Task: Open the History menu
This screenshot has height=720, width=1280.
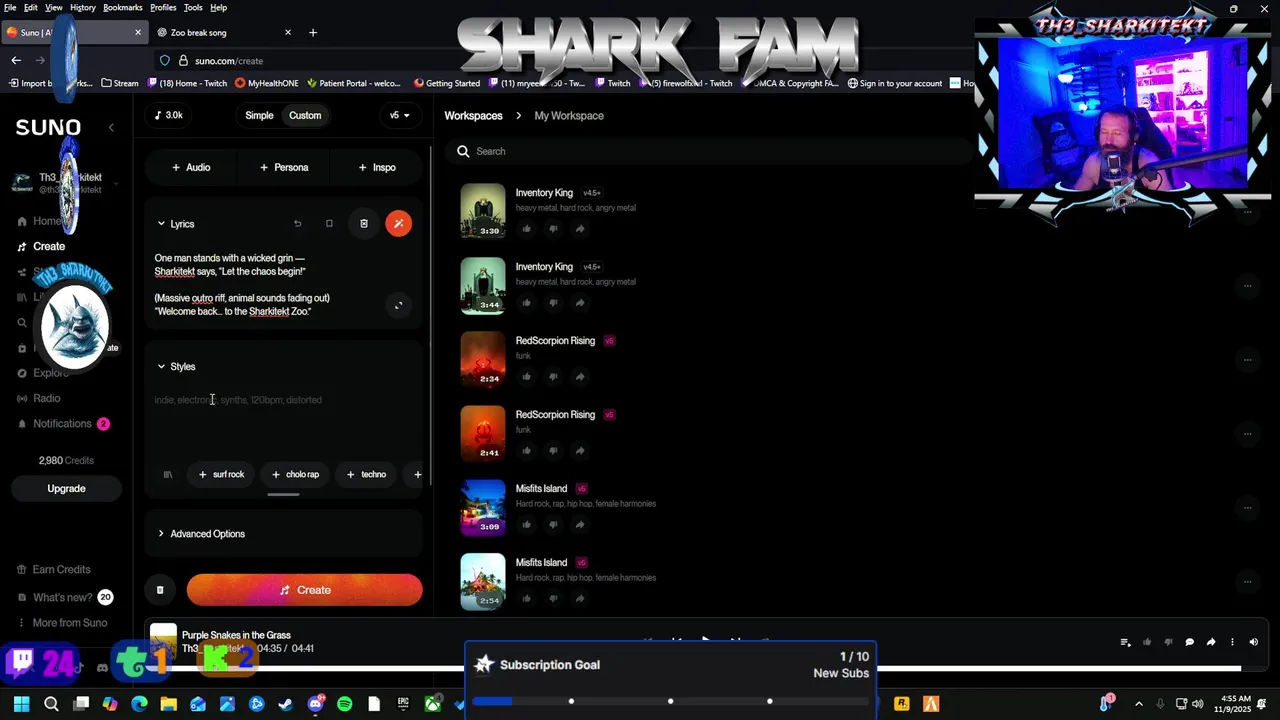Action: coord(83,7)
